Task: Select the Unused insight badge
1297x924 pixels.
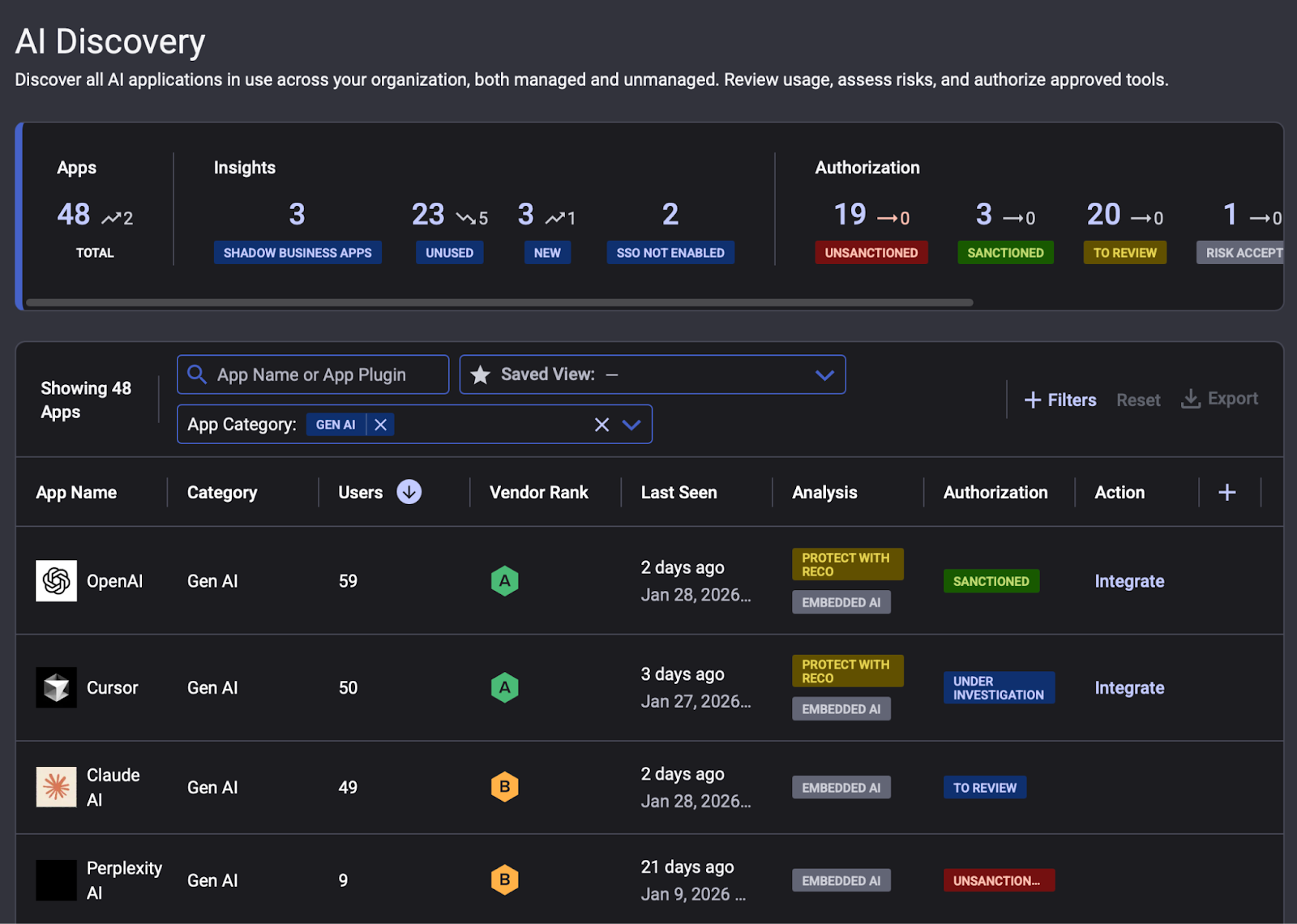Action: (449, 253)
